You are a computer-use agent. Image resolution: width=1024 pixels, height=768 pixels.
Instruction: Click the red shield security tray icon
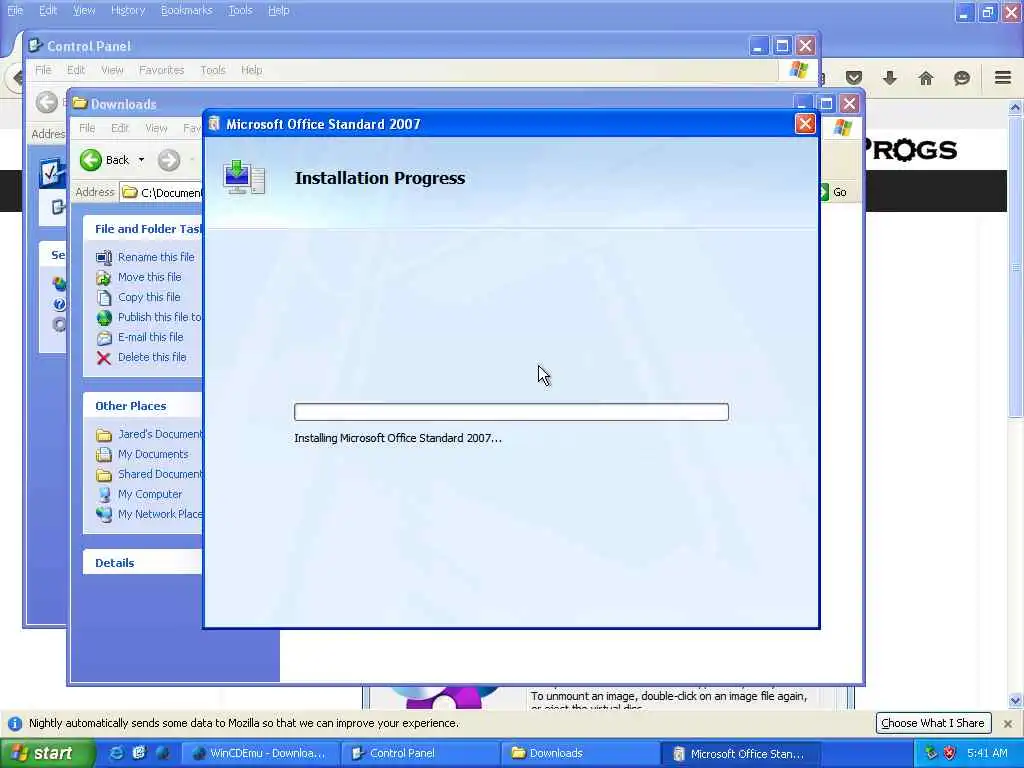point(949,753)
